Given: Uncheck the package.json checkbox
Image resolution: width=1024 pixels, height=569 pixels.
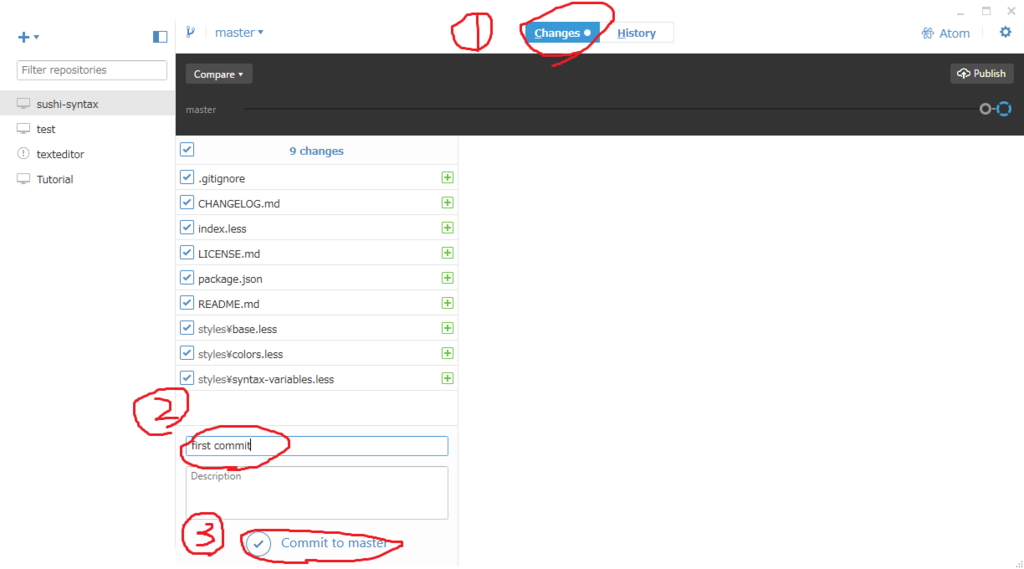Looking at the screenshot, I should click(187, 278).
